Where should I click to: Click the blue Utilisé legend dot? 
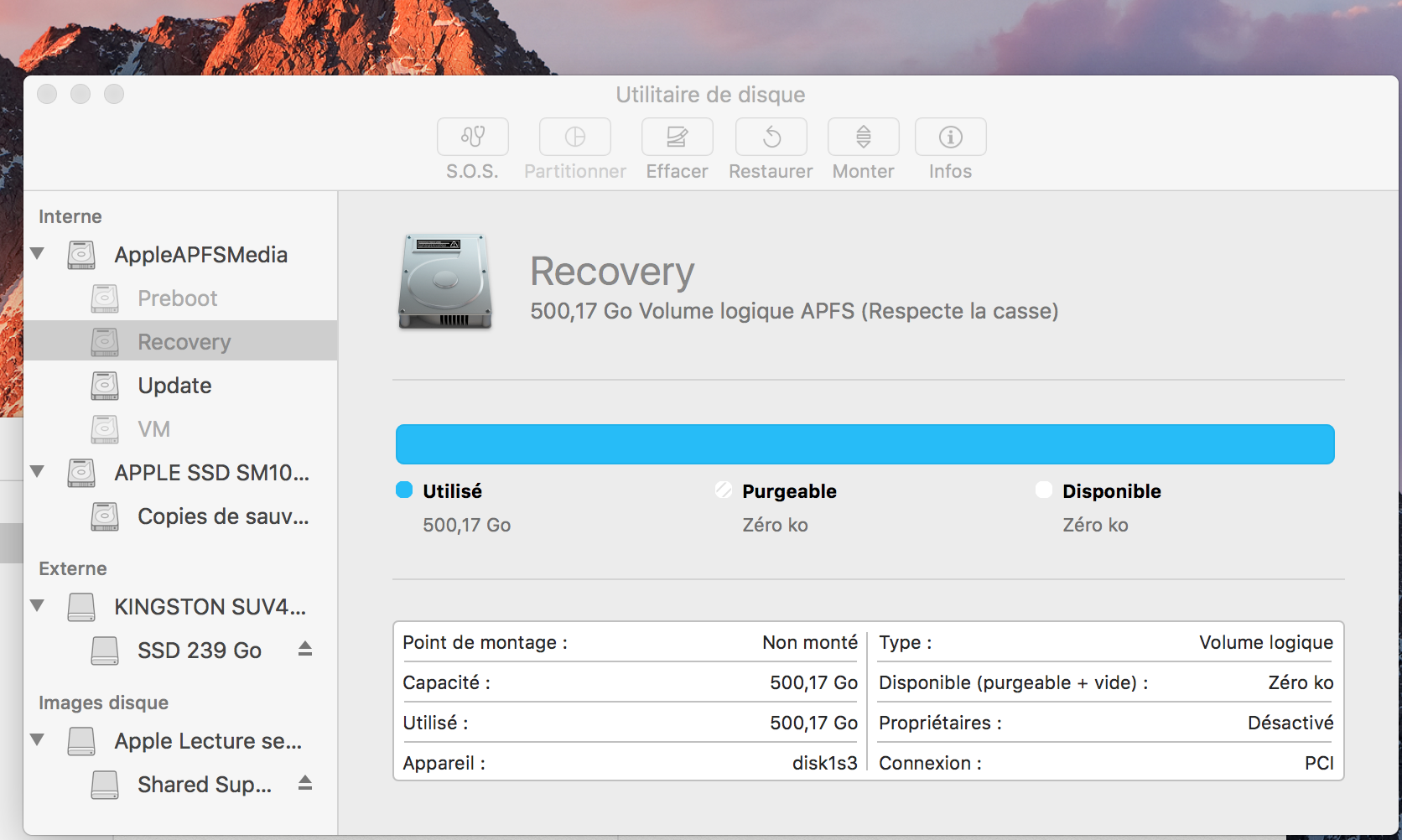pos(404,490)
